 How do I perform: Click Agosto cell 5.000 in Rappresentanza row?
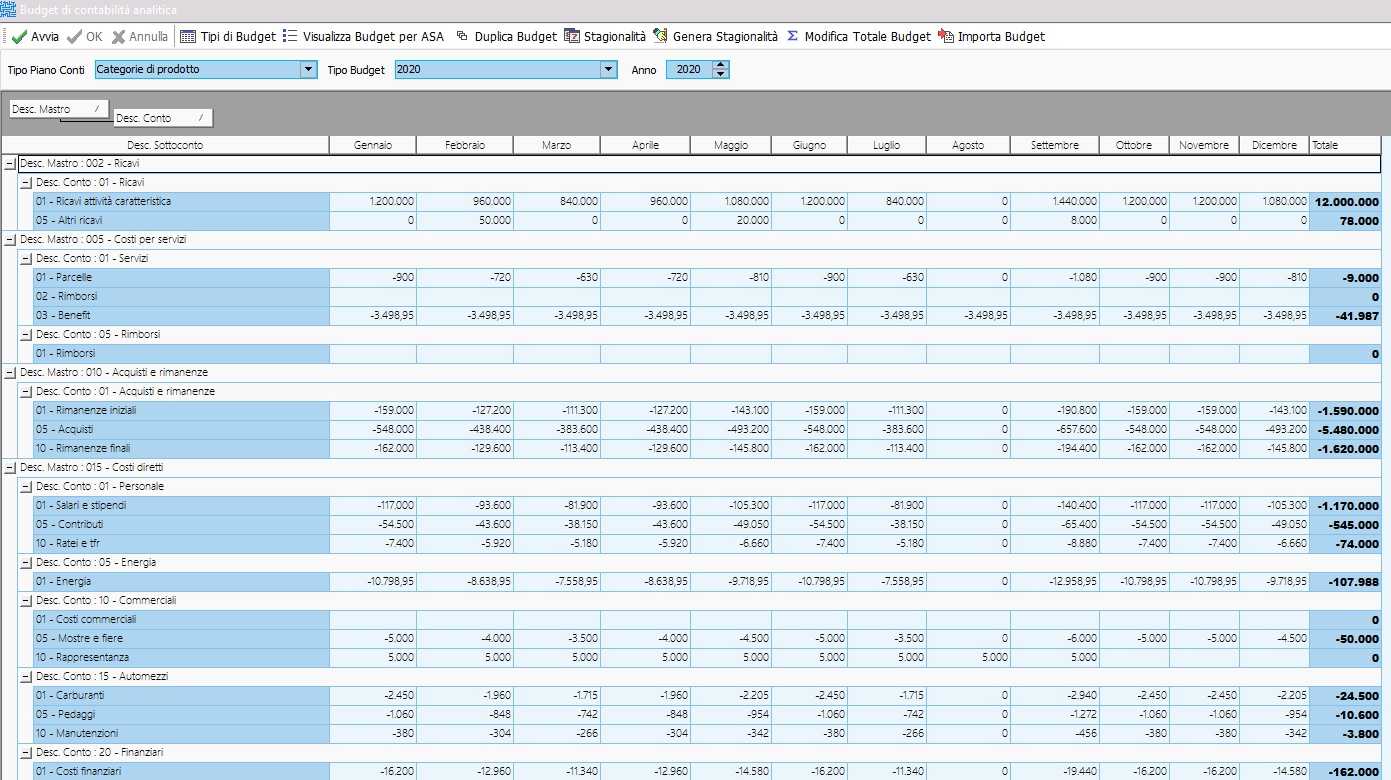(x=968, y=657)
